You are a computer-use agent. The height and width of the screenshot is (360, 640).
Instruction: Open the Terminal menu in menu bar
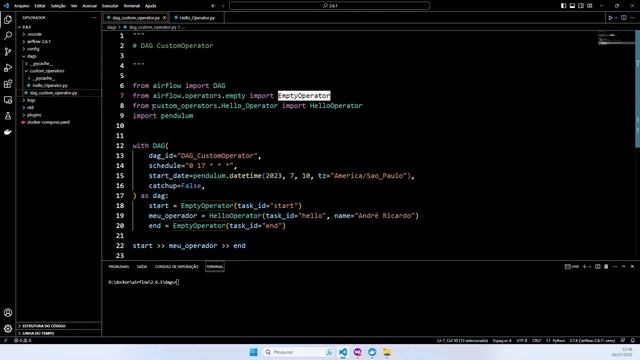pyautogui.click(x=131, y=6)
